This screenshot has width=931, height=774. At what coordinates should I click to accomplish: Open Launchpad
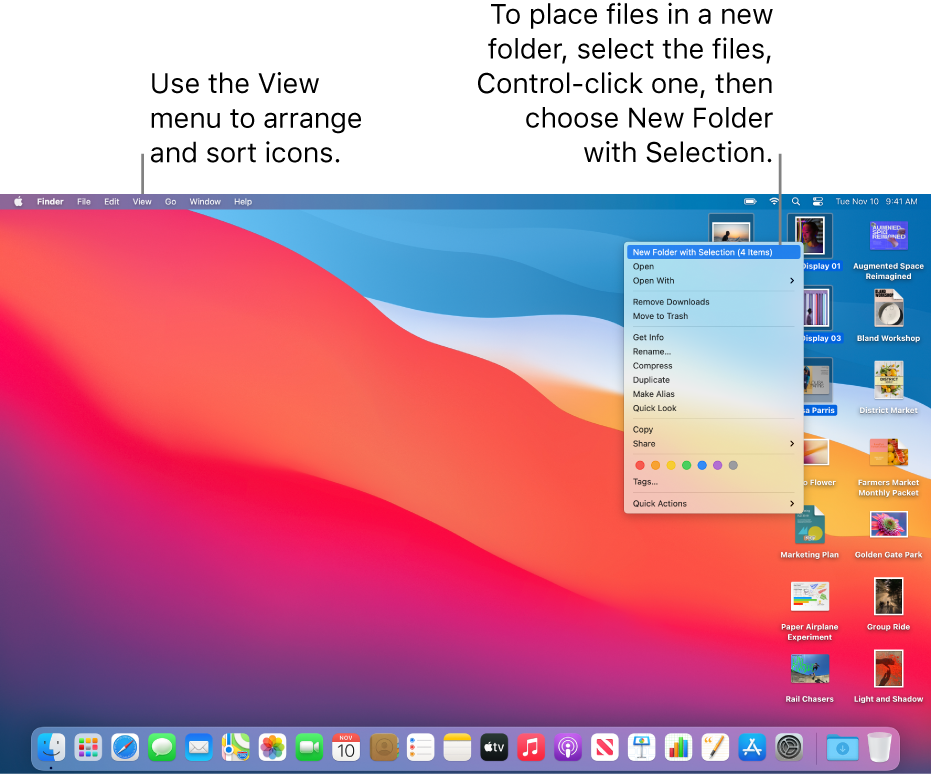(88, 747)
